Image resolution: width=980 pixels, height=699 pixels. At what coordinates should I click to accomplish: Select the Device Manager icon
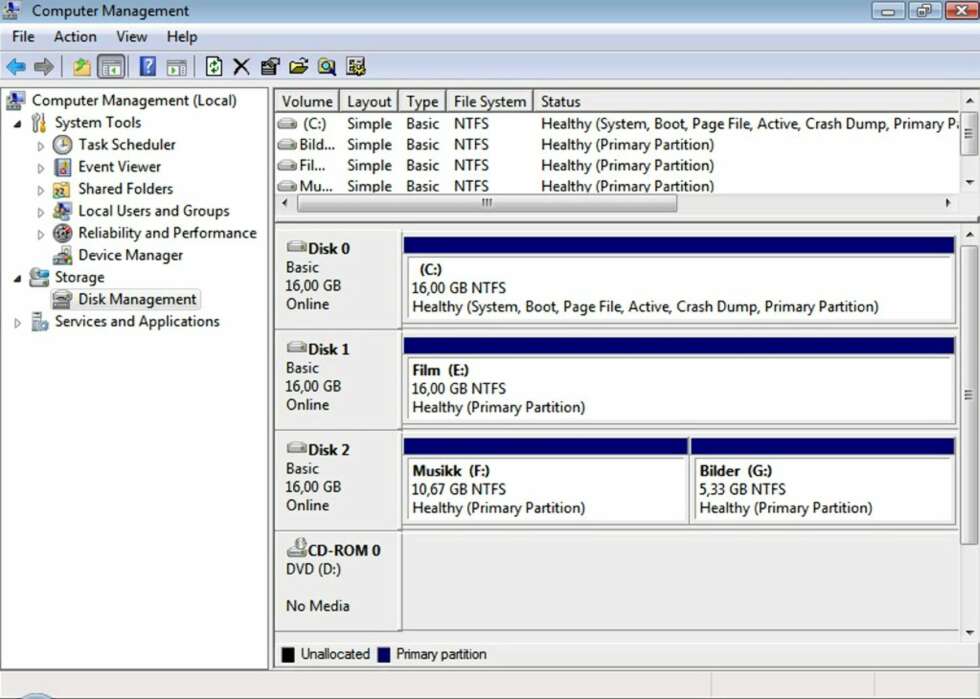click(x=62, y=255)
